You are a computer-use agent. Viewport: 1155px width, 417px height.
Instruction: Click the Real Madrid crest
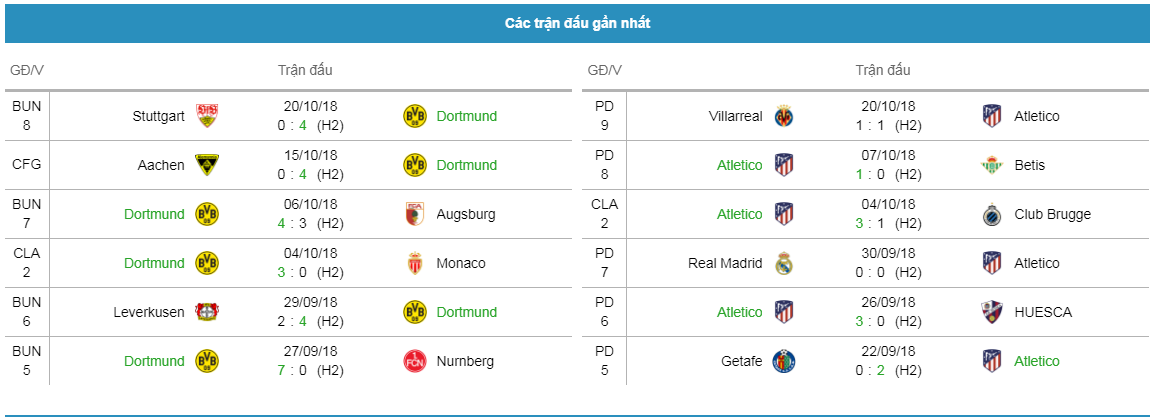coord(784,263)
